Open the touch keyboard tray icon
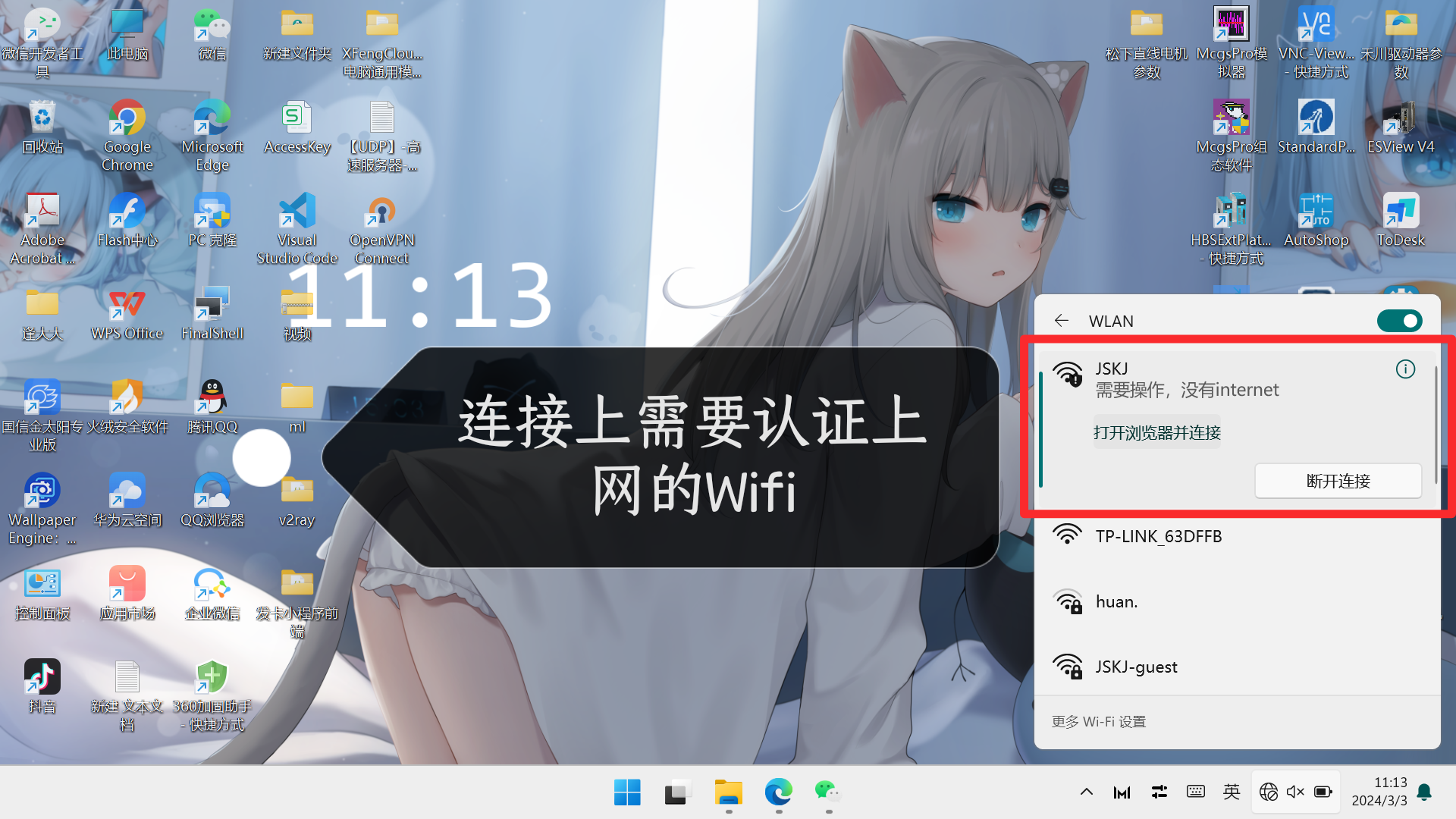The height and width of the screenshot is (819, 1456). (x=1196, y=792)
